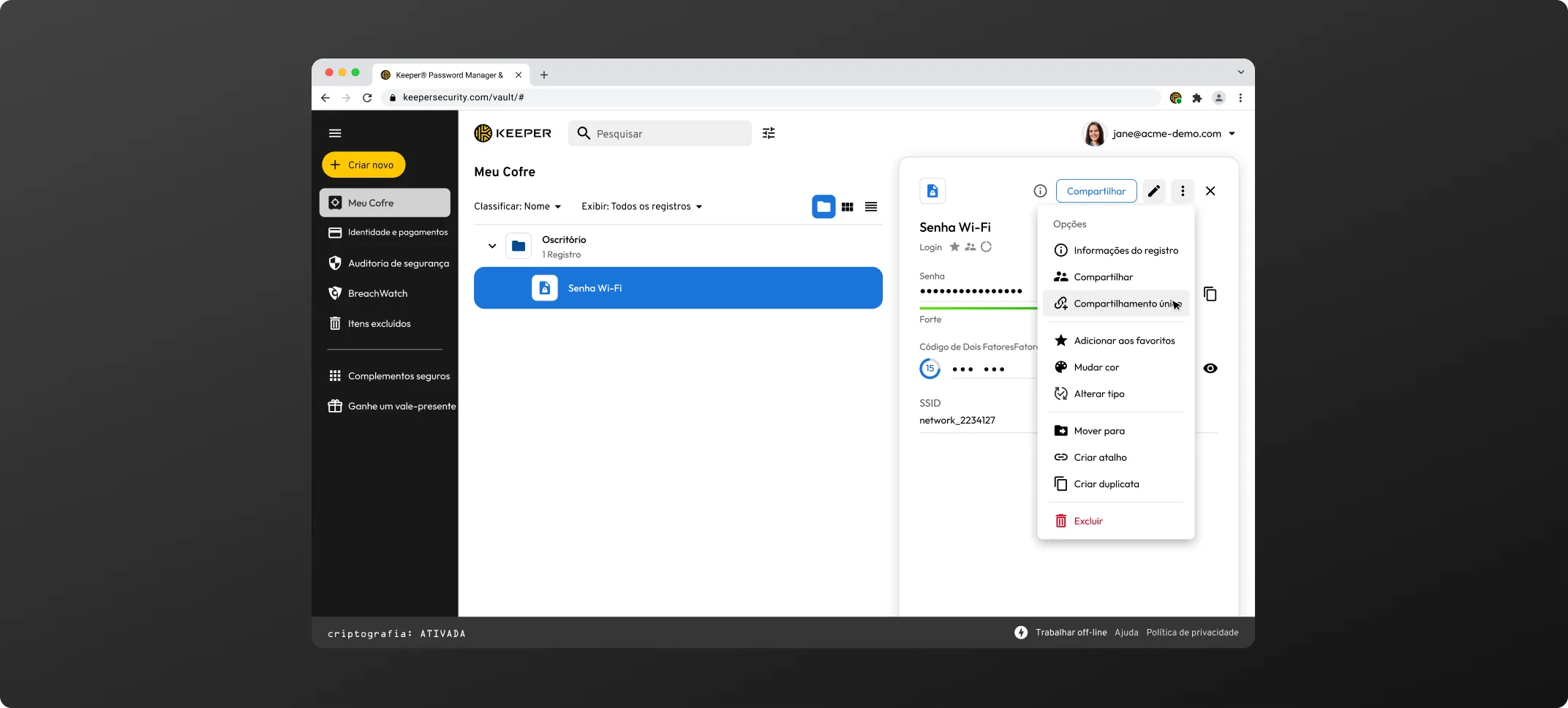Screen dimensions: 1568x708
Task: Open Política de privacidade link
Action: pyautogui.click(x=1192, y=633)
